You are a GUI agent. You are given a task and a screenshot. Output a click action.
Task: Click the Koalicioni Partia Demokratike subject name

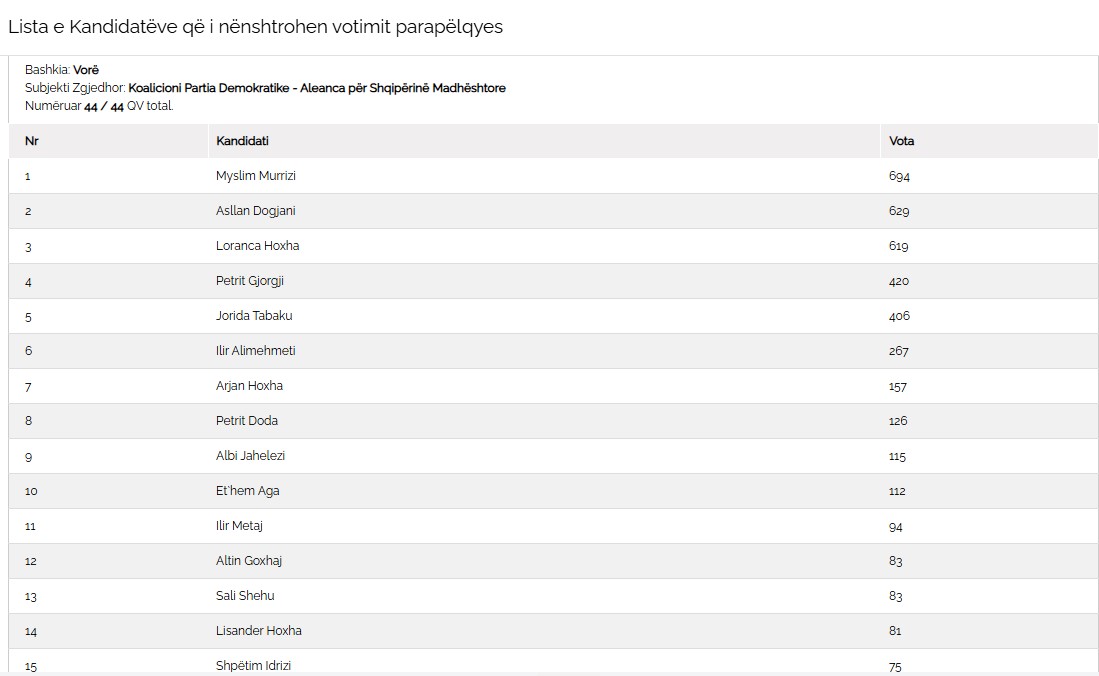317,88
